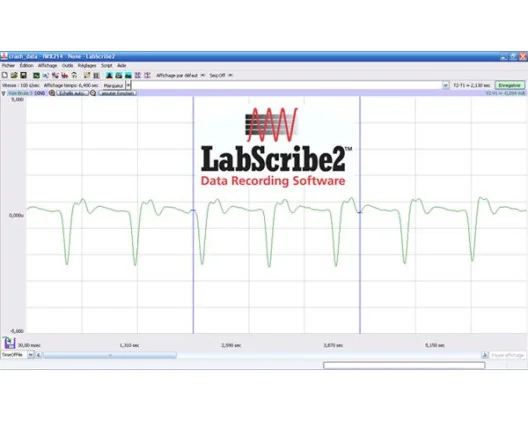This screenshot has height=422, width=528.
Task: Open the Affichage menu
Action: [47, 66]
